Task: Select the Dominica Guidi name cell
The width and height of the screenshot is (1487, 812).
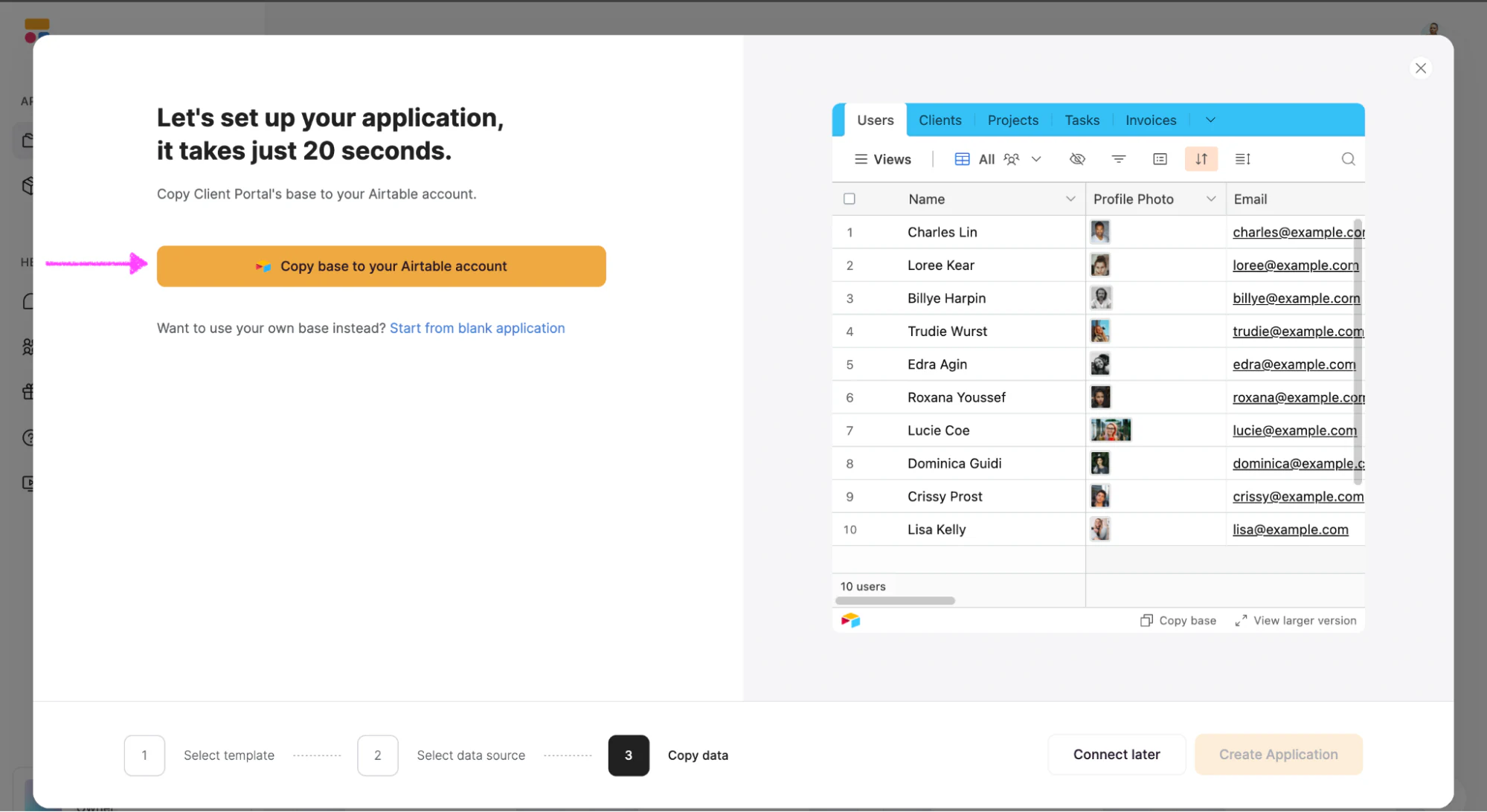Action: pyautogui.click(x=958, y=463)
